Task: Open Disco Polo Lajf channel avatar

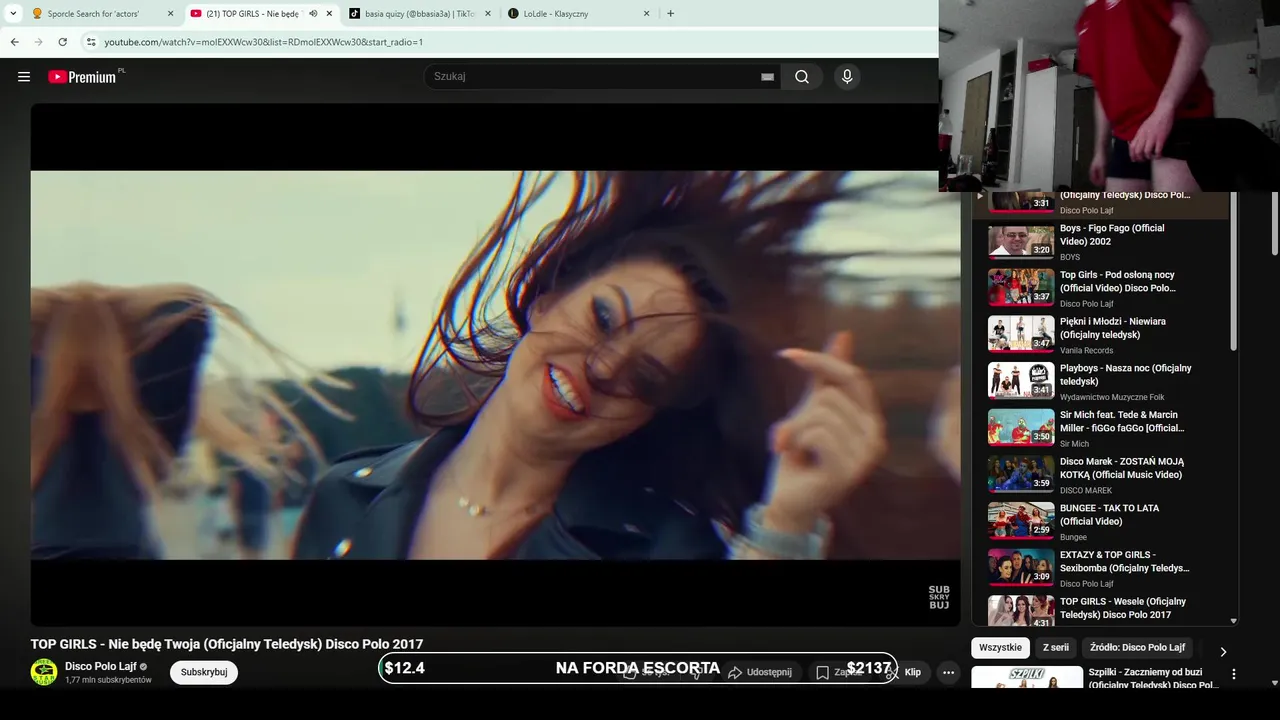Action: coord(44,672)
